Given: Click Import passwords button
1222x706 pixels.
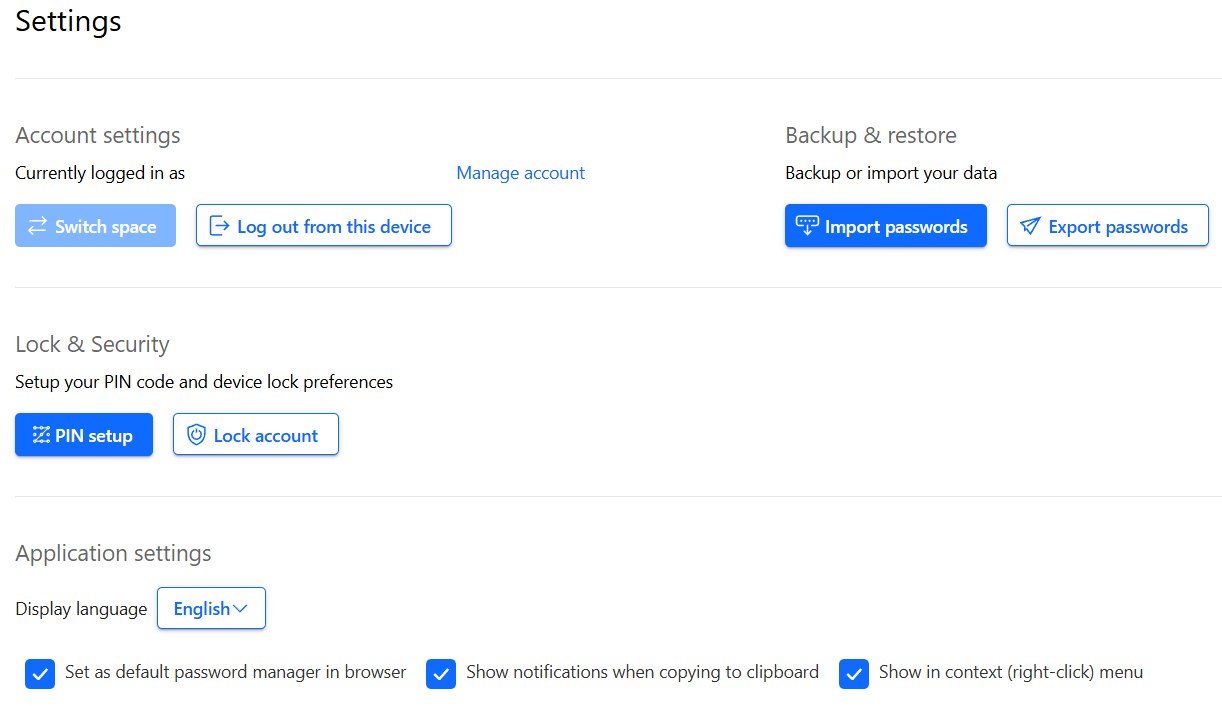Looking at the screenshot, I should pos(886,226).
